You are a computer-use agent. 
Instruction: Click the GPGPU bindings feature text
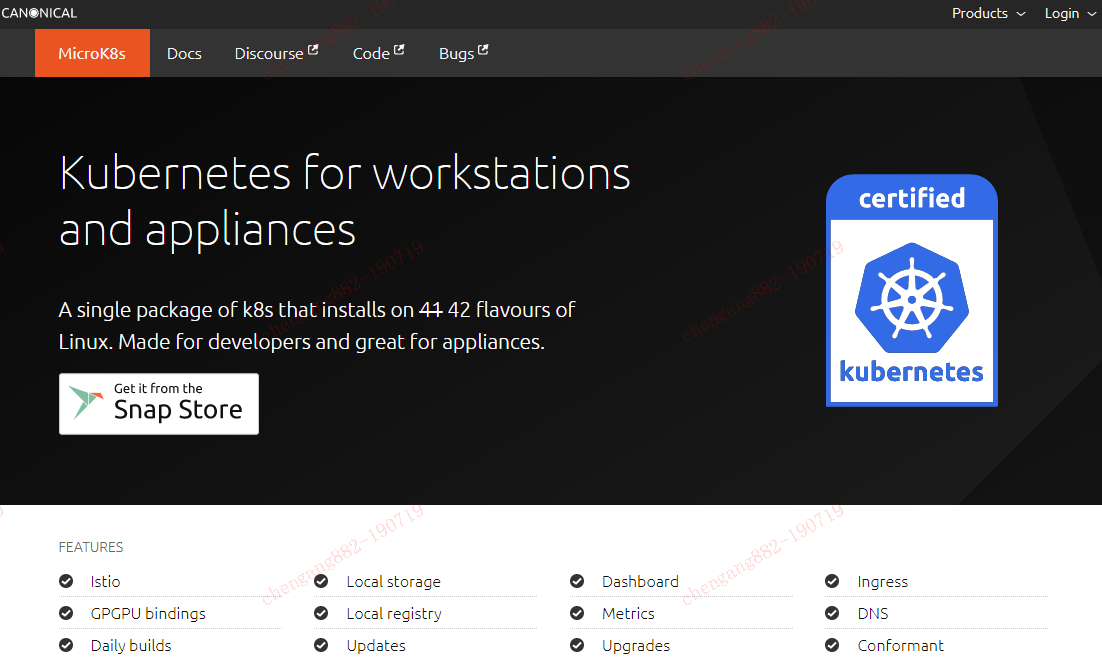tap(148, 614)
